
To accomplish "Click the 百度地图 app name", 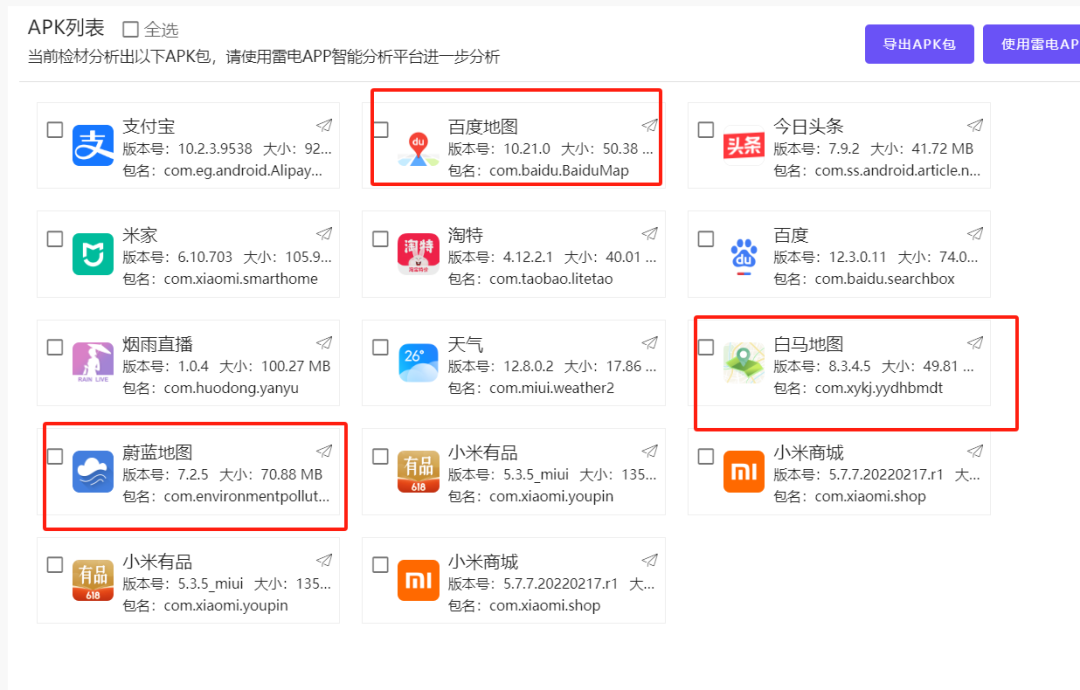I will coord(483,127).
